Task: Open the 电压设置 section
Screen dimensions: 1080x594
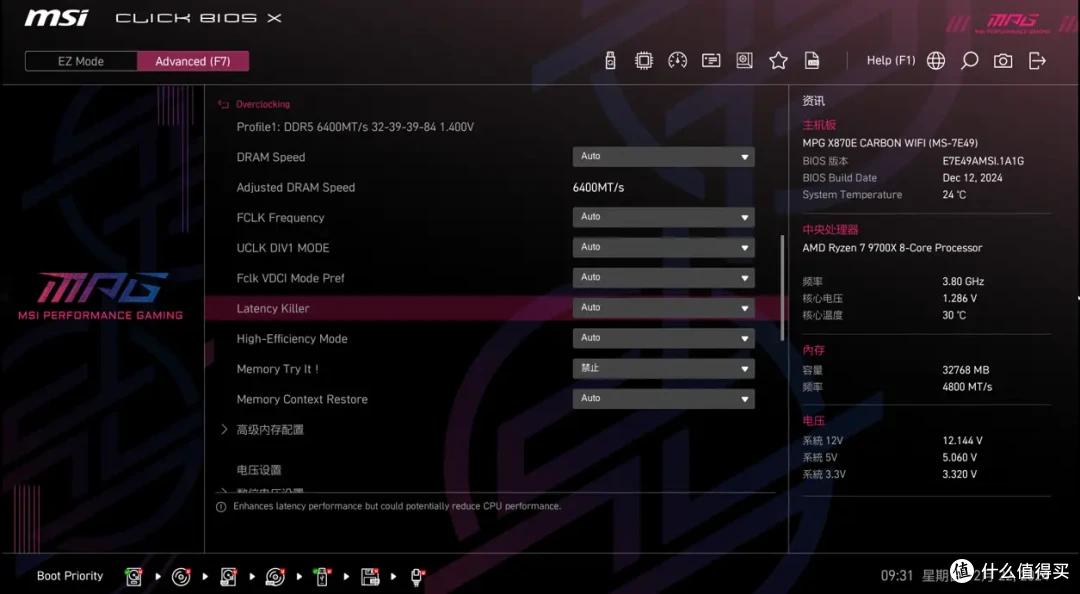Action: click(x=259, y=471)
